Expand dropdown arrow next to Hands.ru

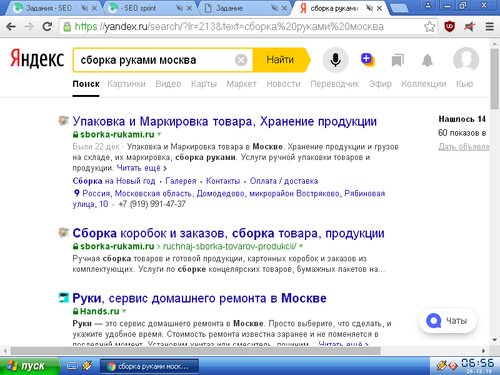coord(124,311)
